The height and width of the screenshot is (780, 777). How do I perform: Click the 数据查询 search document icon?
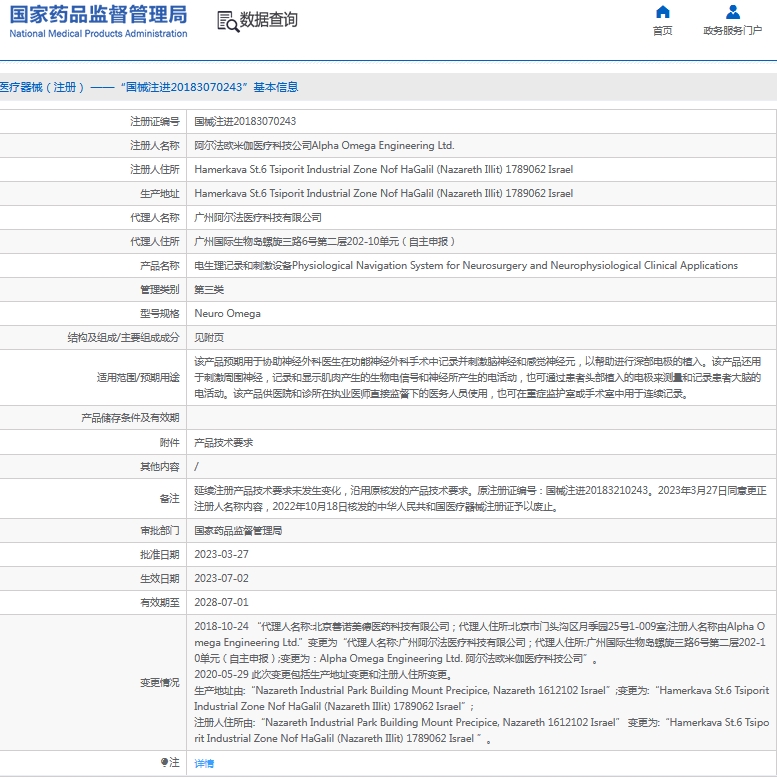228,21
